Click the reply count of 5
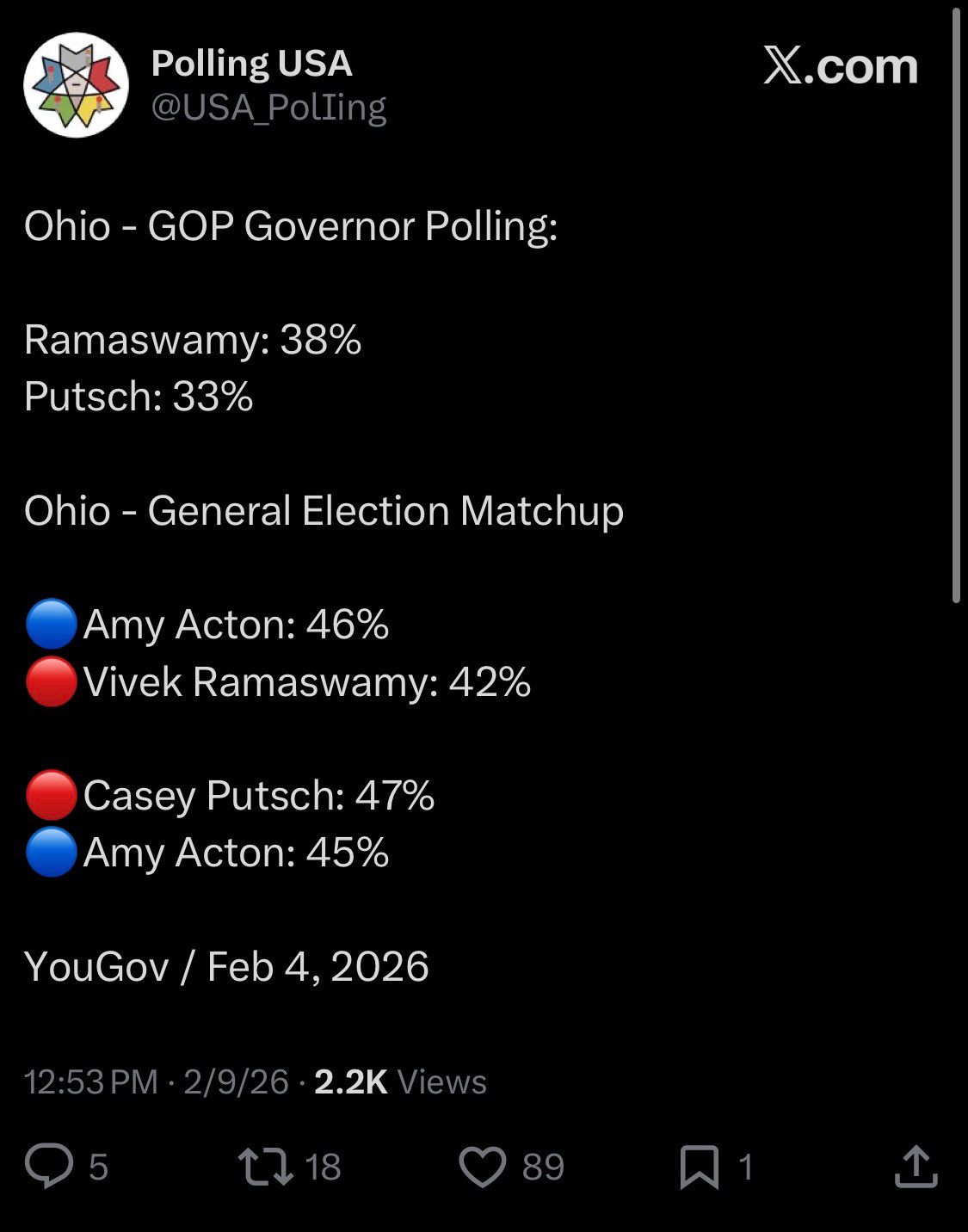This screenshot has width=968, height=1232. click(98, 1167)
